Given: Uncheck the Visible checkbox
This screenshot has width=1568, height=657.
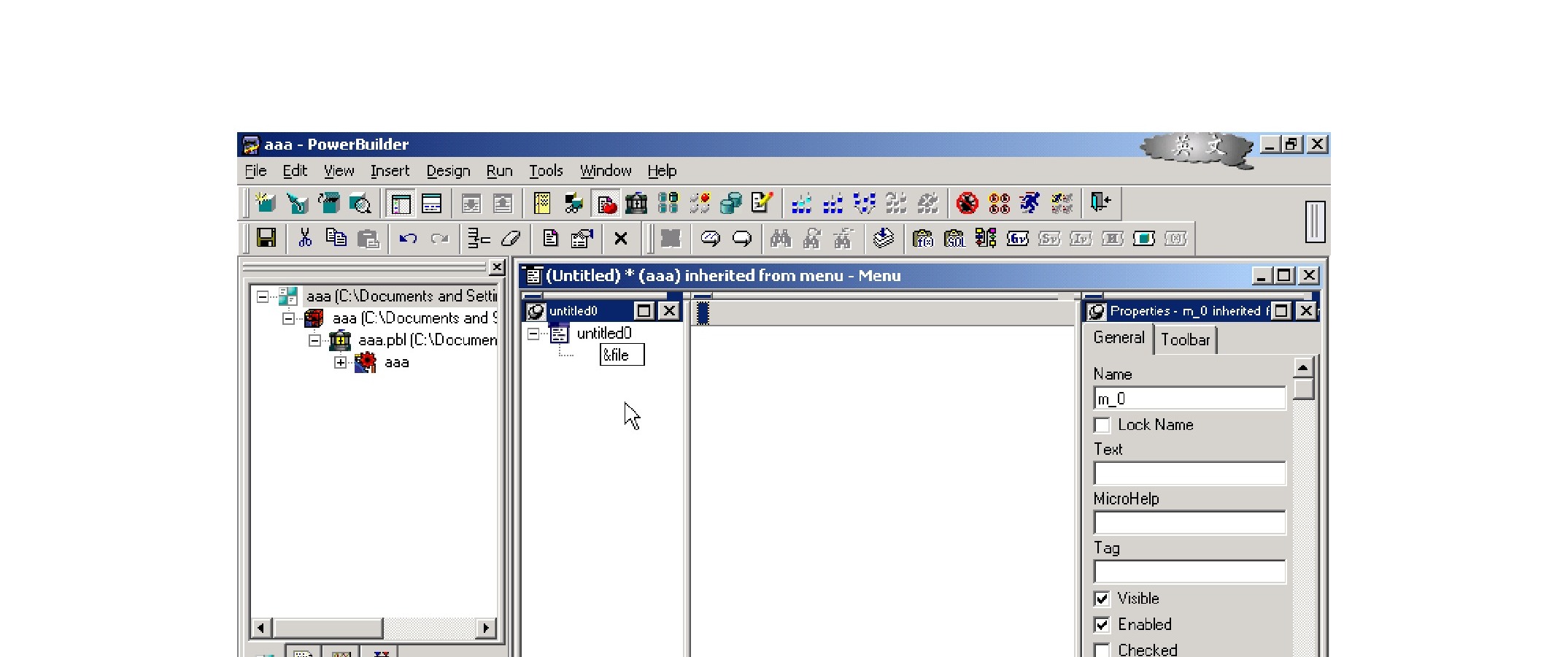Looking at the screenshot, I should tap(1102, 599).
